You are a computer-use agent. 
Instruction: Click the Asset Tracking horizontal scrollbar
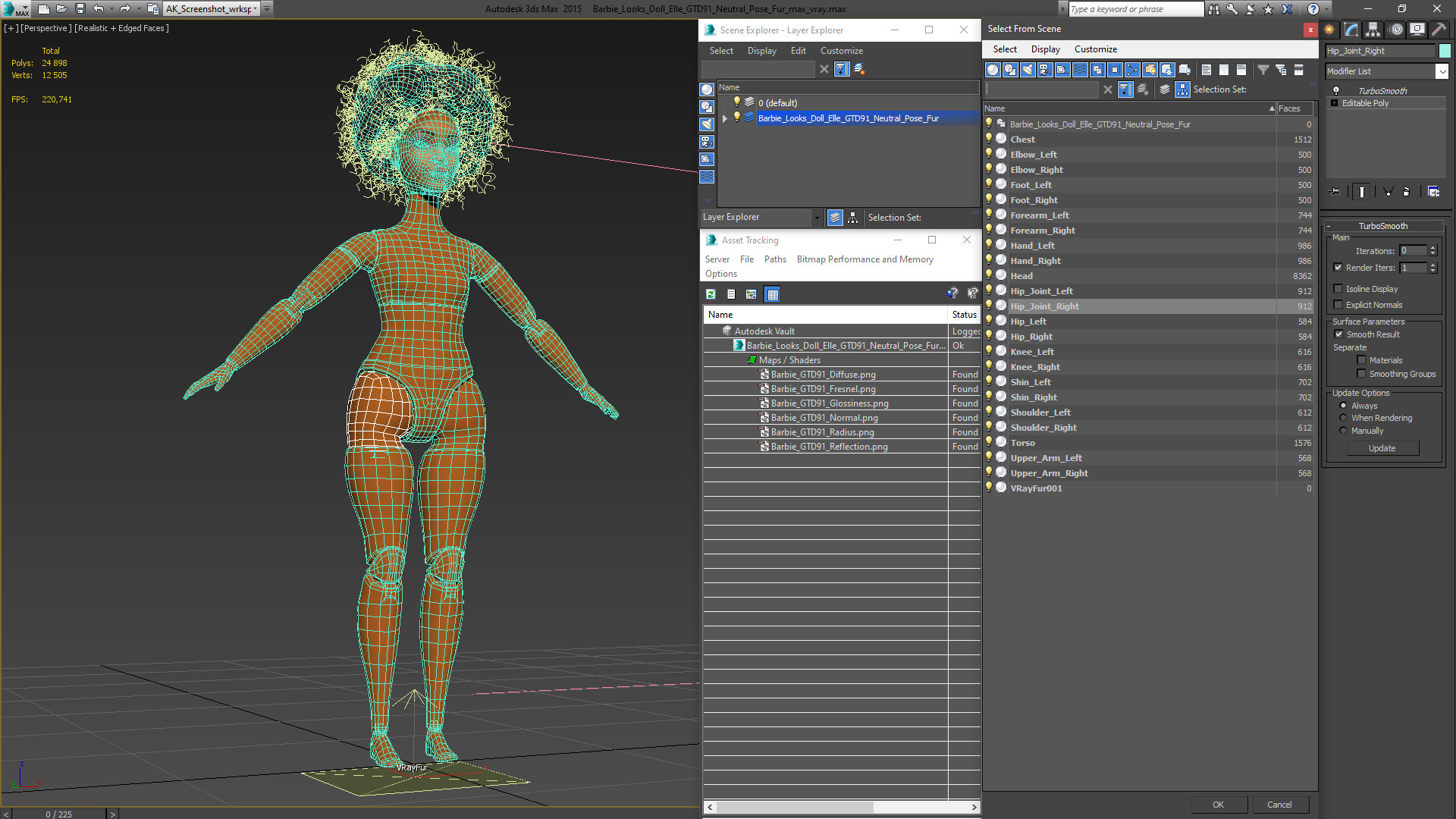coord(842,807)
